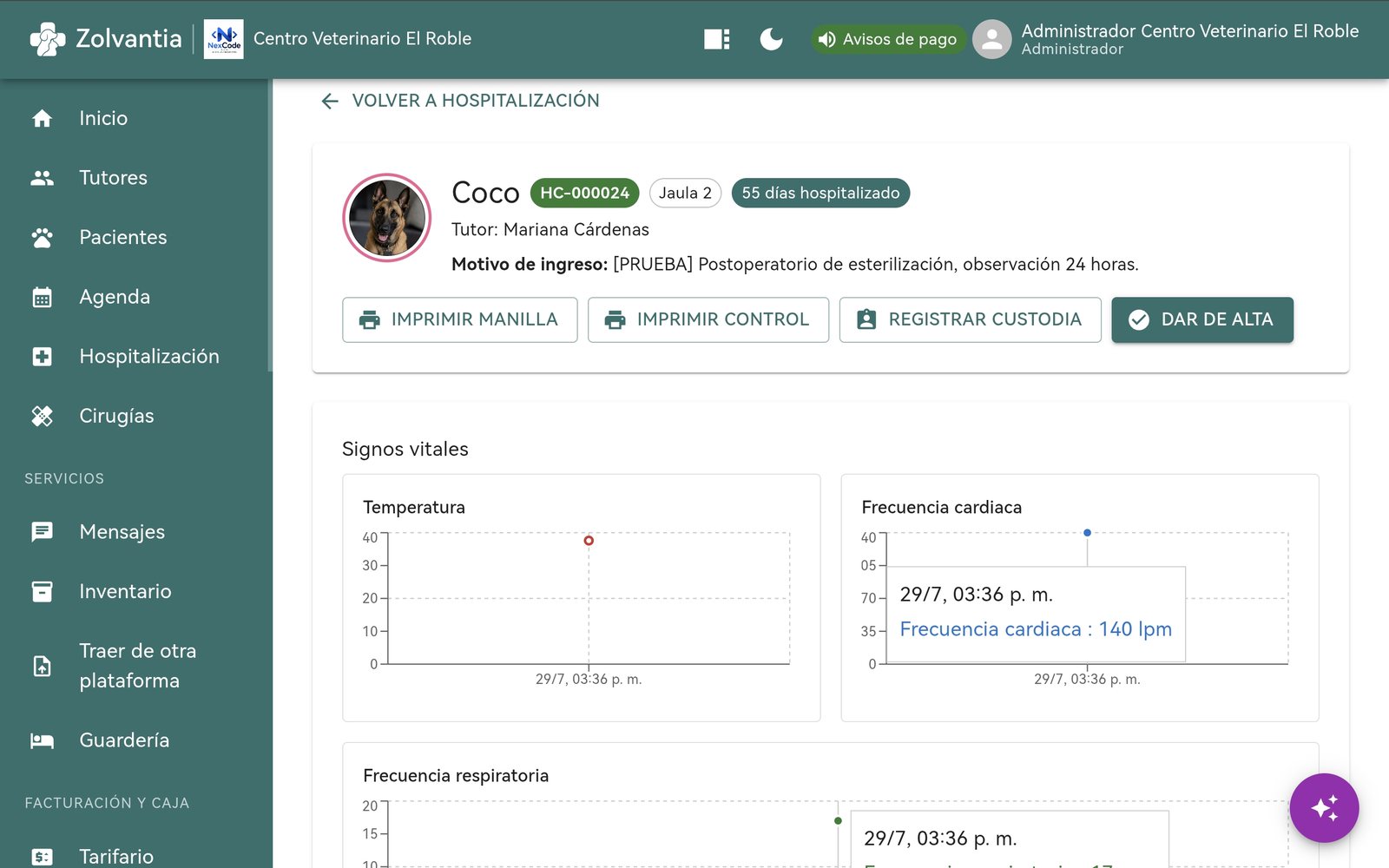Click the Administrador role label in header
The width and height of the screenshot is (1389, 868).
1072,49
